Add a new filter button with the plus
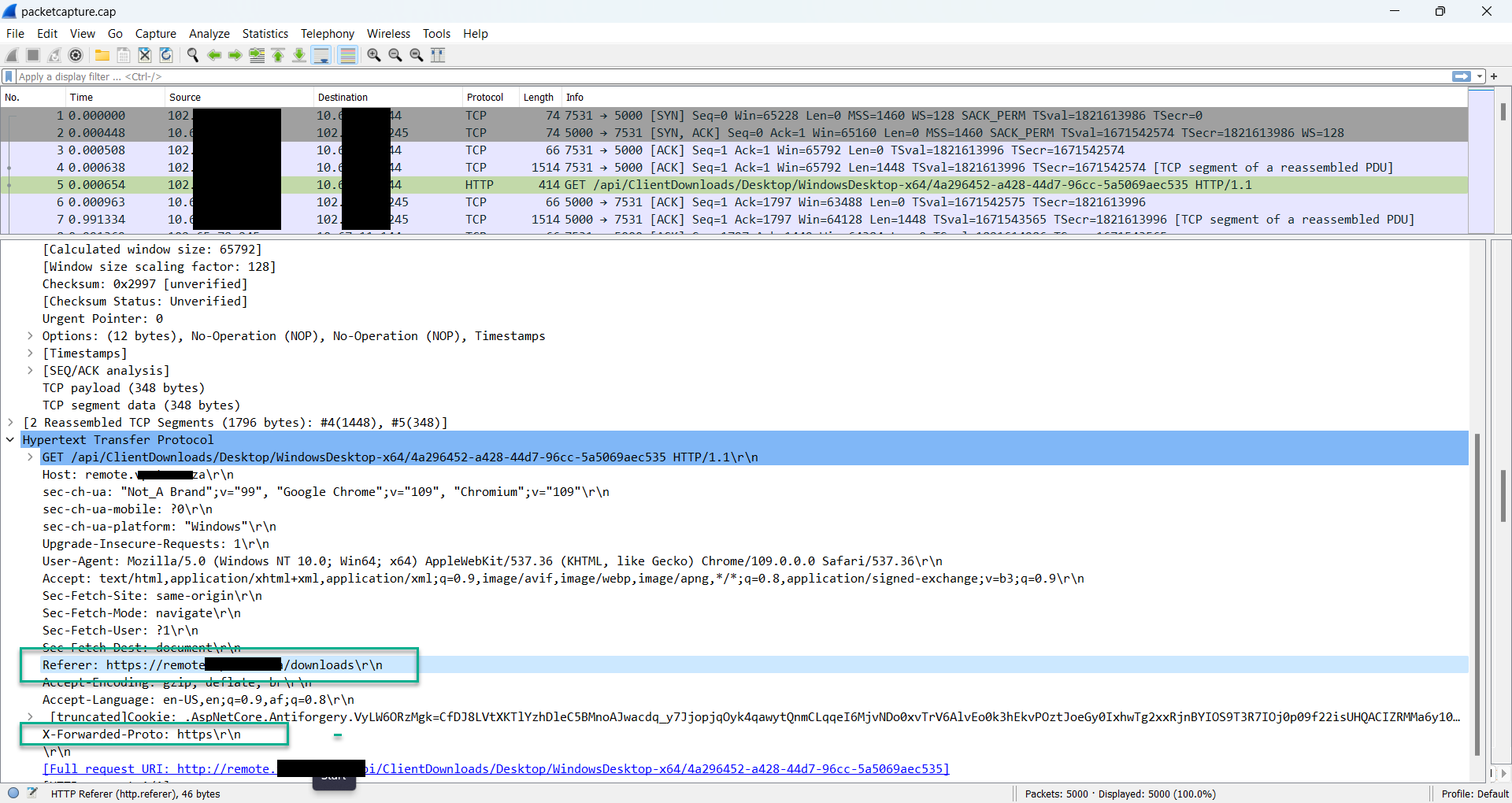 tap(1494, 76)
